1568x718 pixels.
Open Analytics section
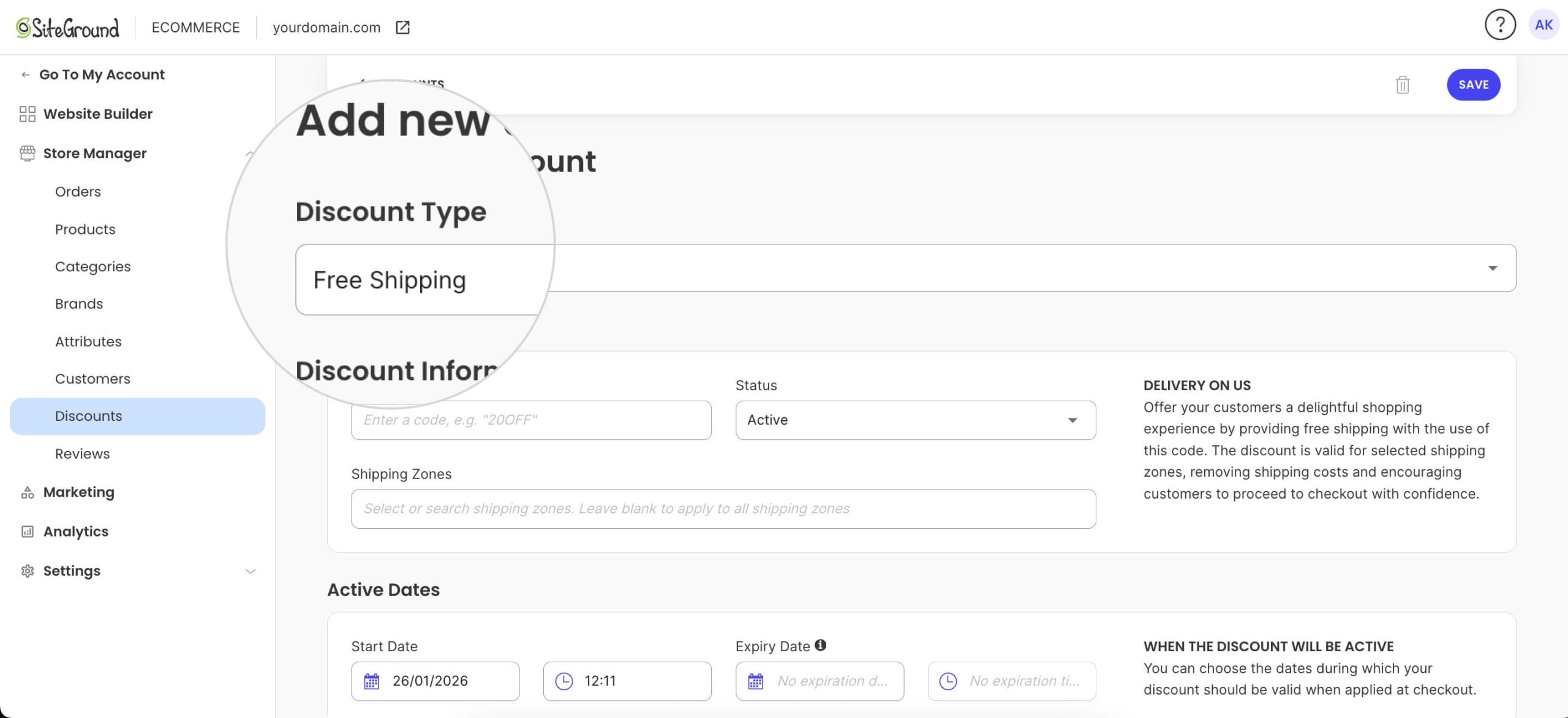pyautogui.click(x=76, y=531)
